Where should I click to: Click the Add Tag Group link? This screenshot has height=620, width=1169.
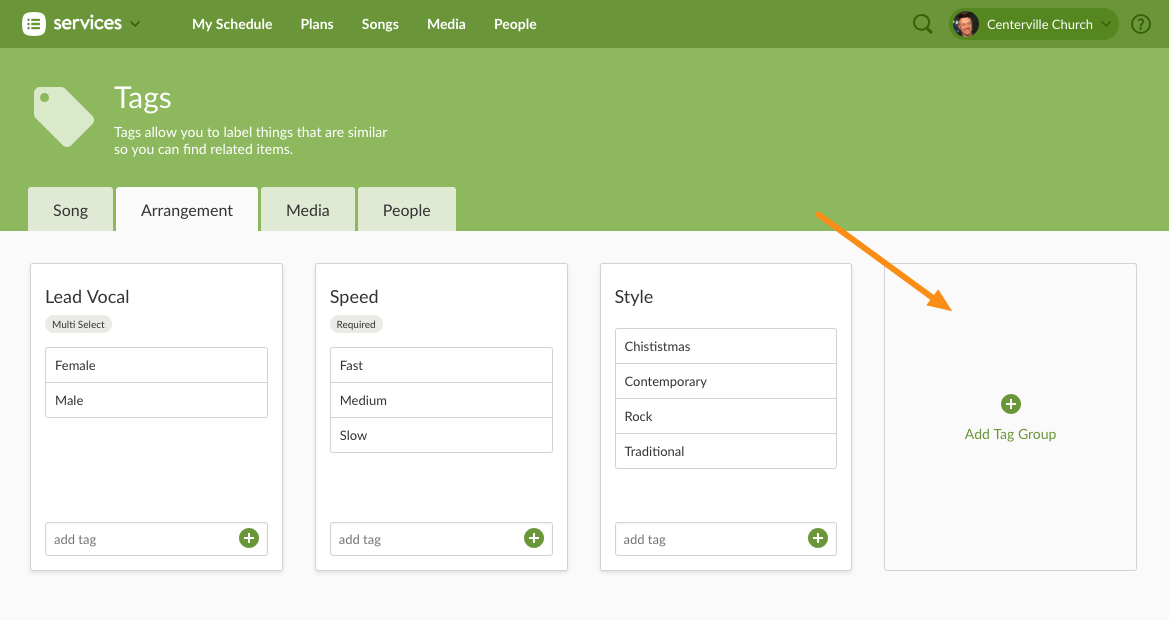(1010, 435)
